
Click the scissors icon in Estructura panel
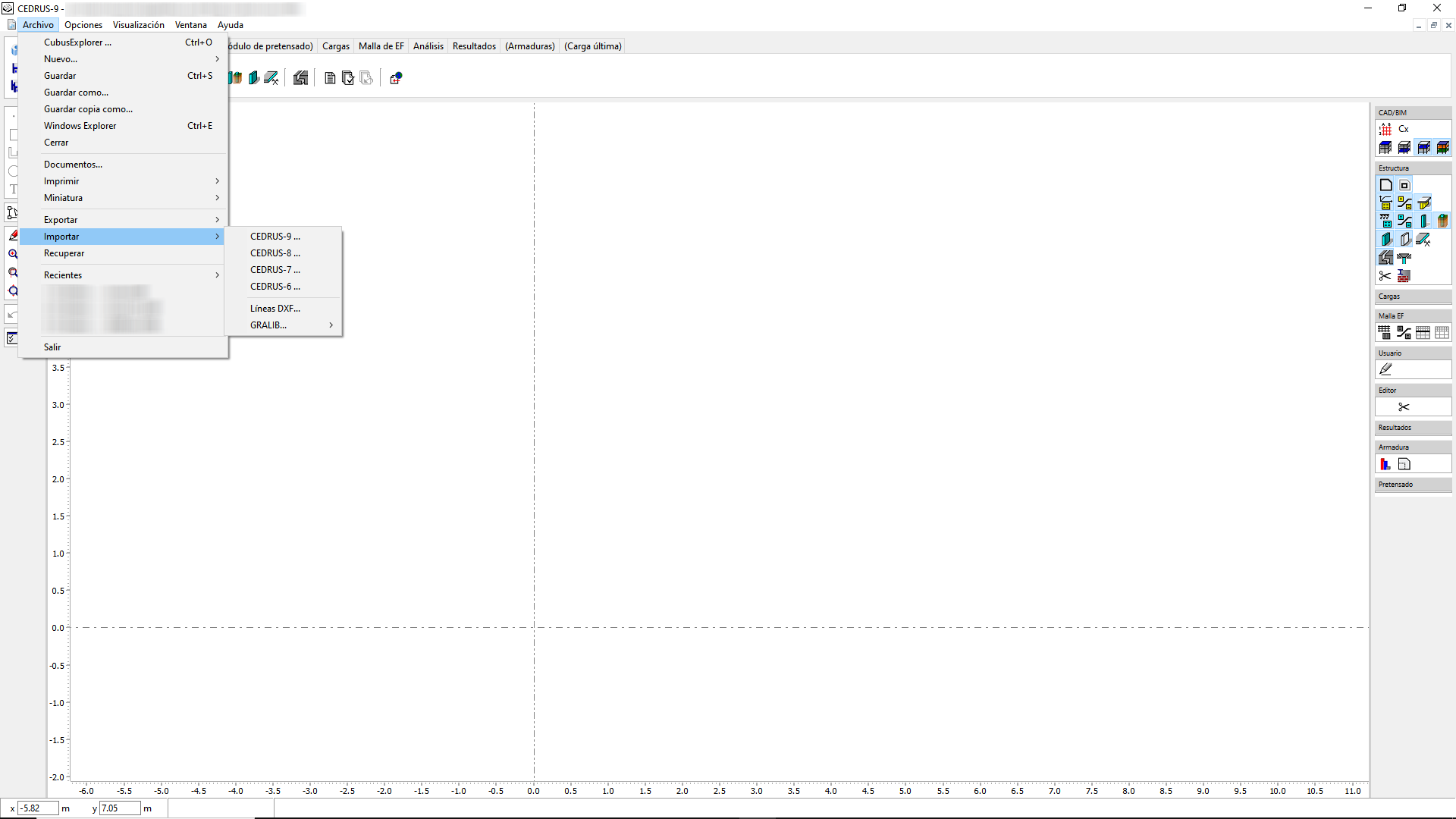pyautogui.click(x=1385, y=276)
